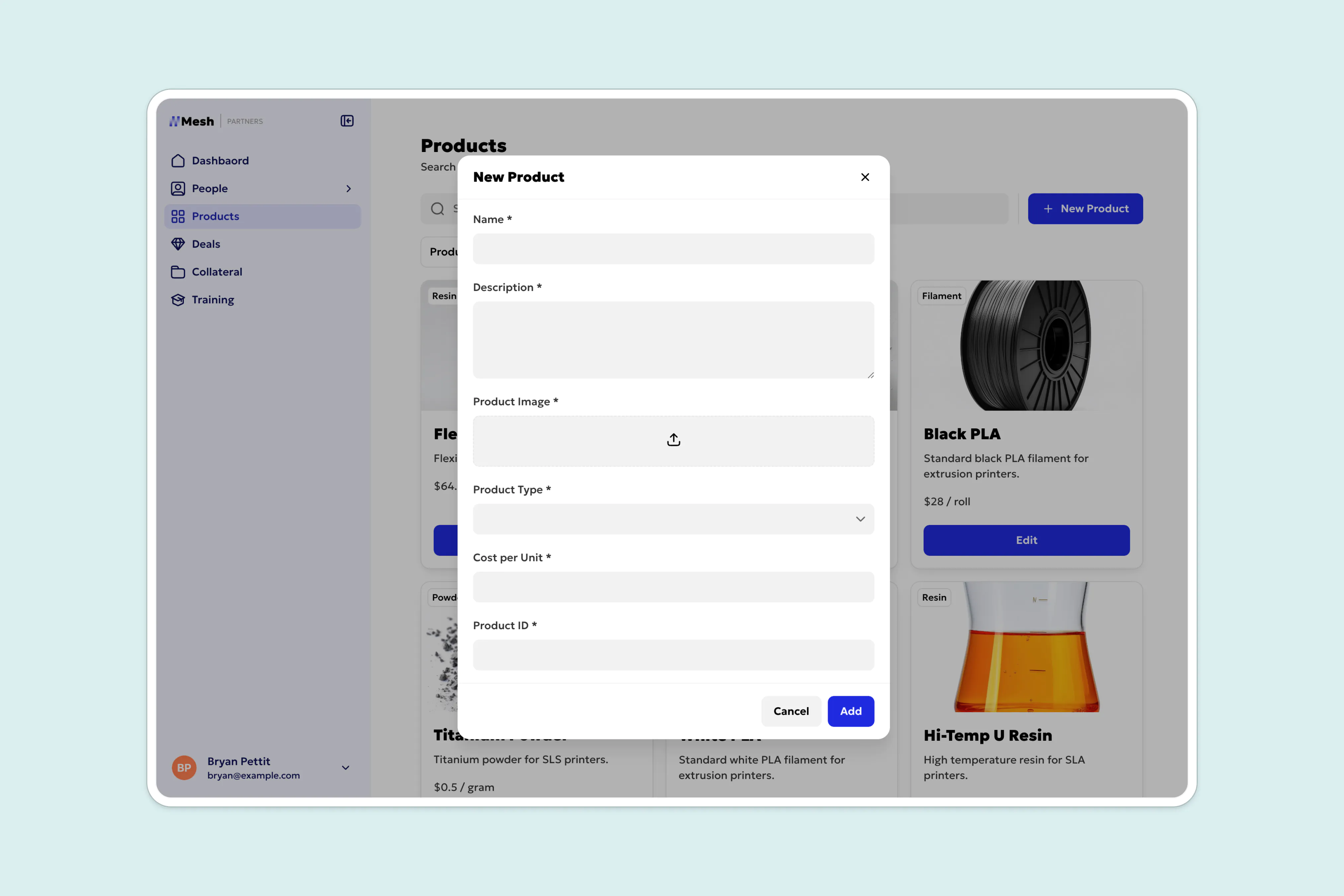Click the Training graduation cap icon

[x=178, y=300]
